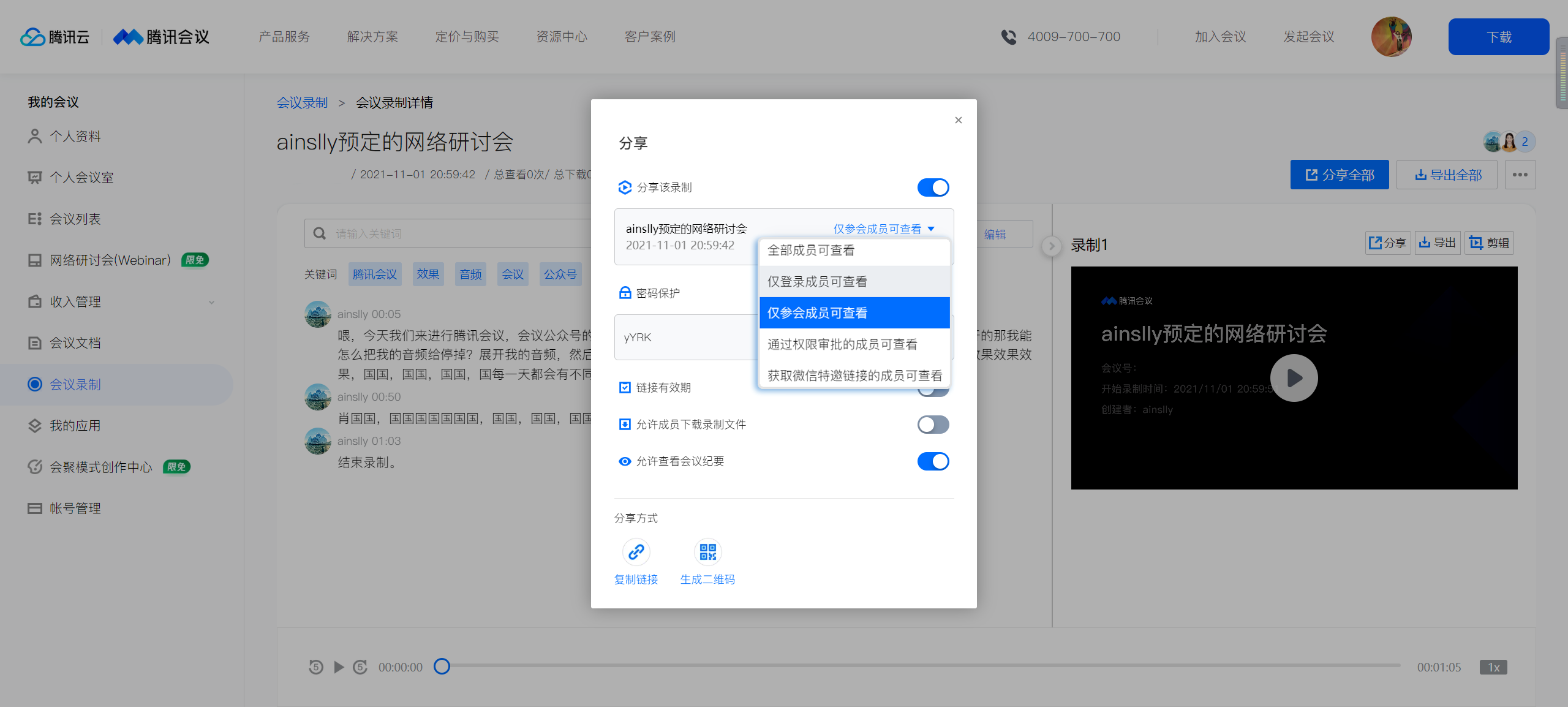Click the blue 下载 button

[x=1499, y=37]
